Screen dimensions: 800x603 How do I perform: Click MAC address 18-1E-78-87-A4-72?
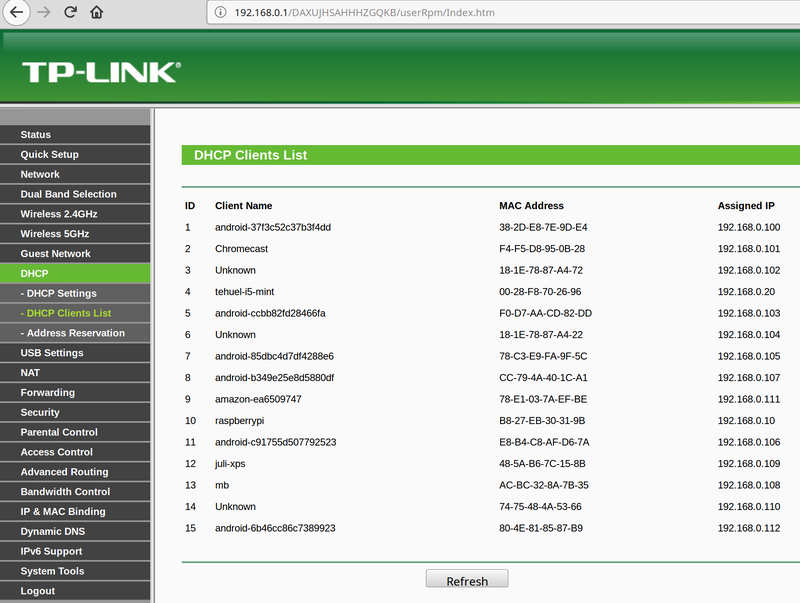(x=541, y=270)
